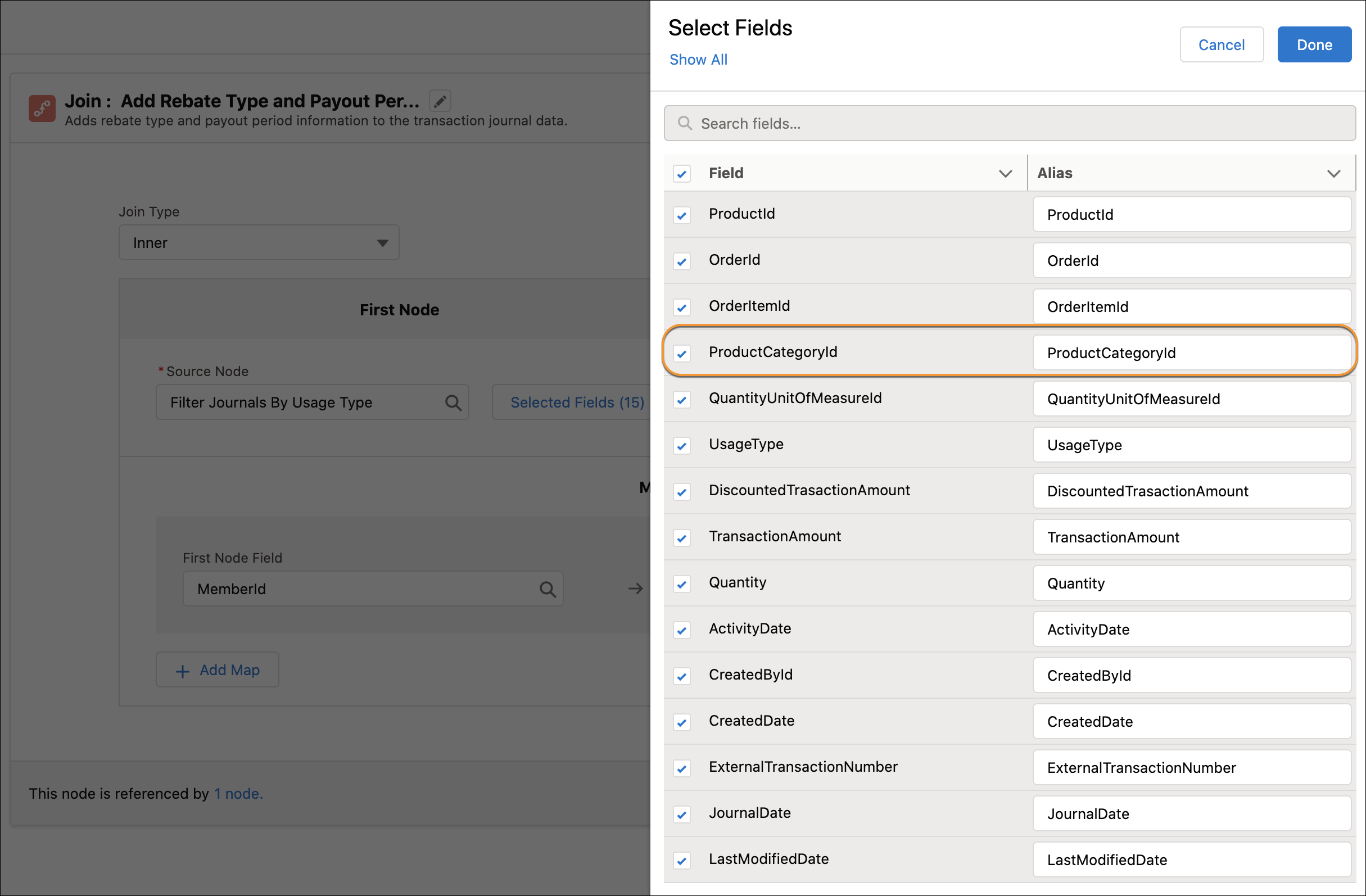
Task: Click the Quantity alias input
Action: [1192, 583]
